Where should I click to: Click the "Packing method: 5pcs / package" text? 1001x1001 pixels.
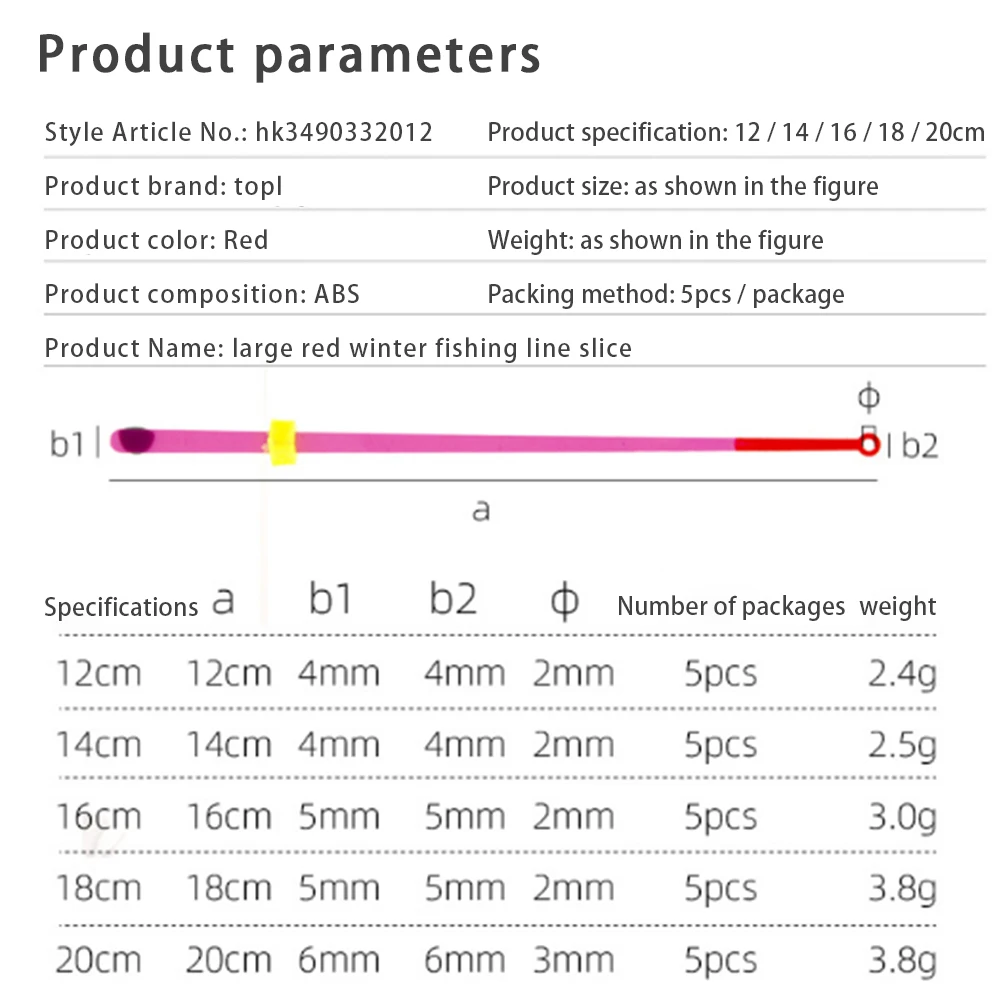coord(666,294)
